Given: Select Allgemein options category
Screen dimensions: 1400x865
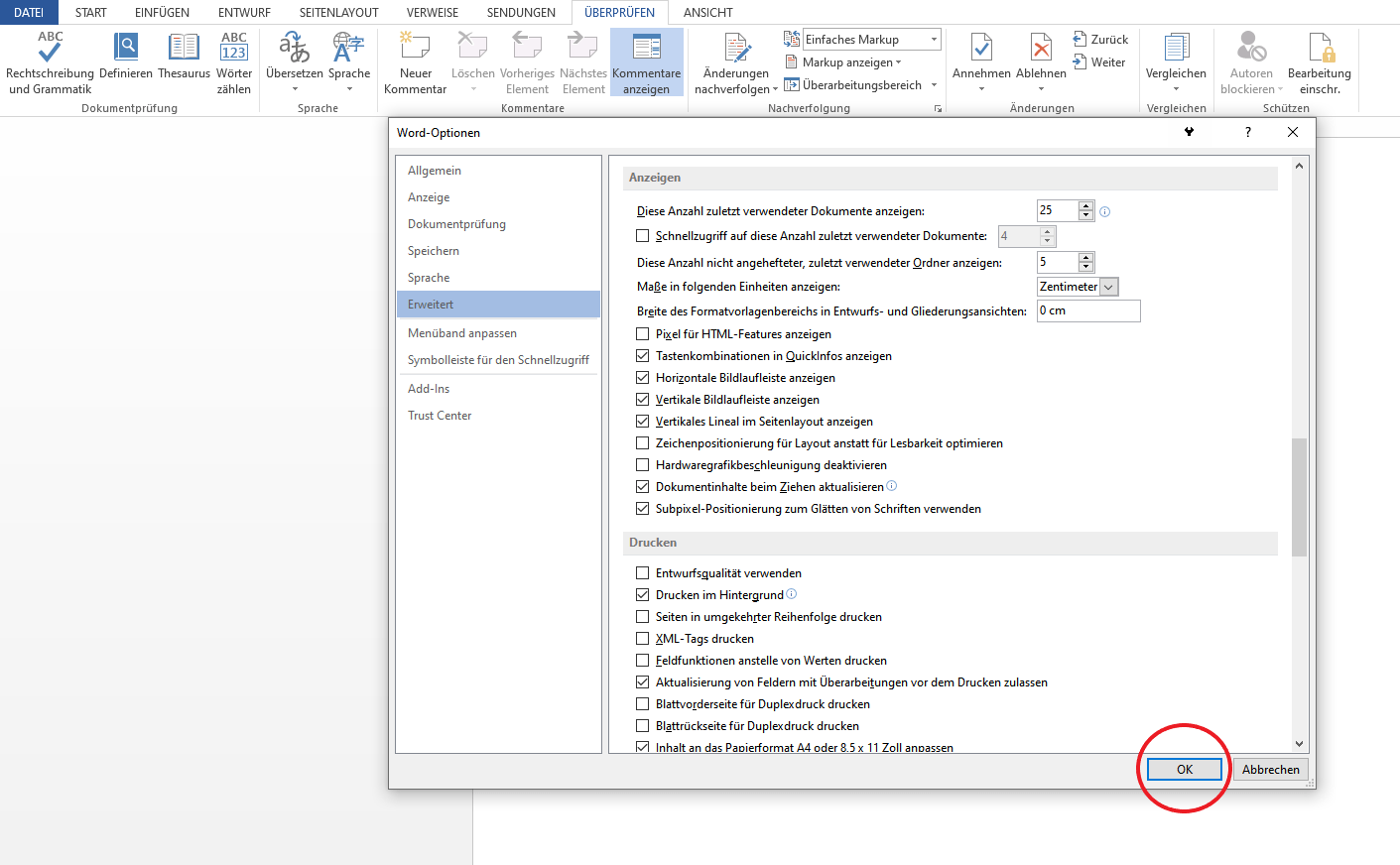Looking at the screenshot, I should click(498, 171).
